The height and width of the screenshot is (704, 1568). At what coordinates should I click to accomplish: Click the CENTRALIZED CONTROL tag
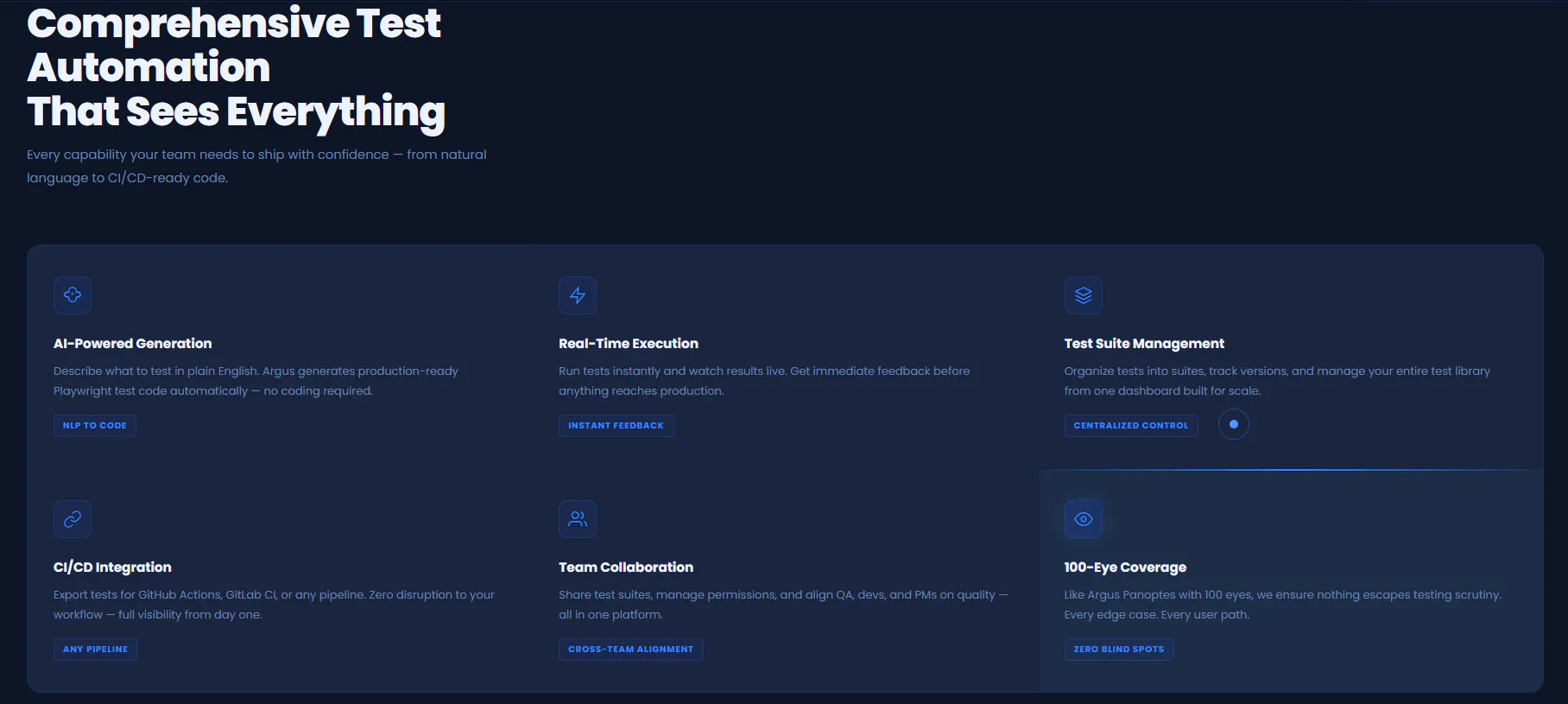[x=1131, y=426]
